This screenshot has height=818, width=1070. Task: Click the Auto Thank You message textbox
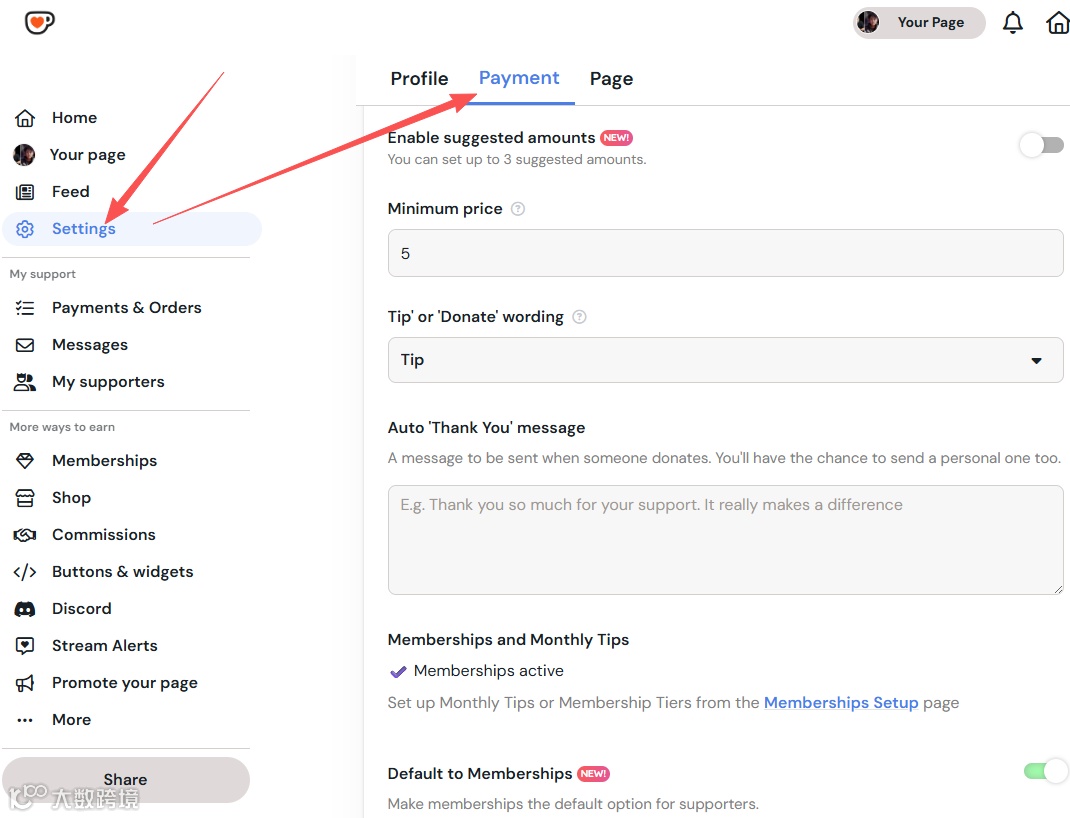coord(725,540)
